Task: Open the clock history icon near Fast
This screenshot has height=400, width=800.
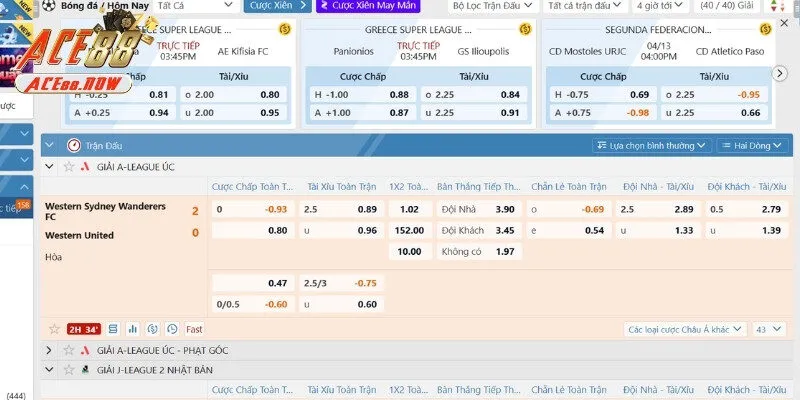Action: coord(171,329)
